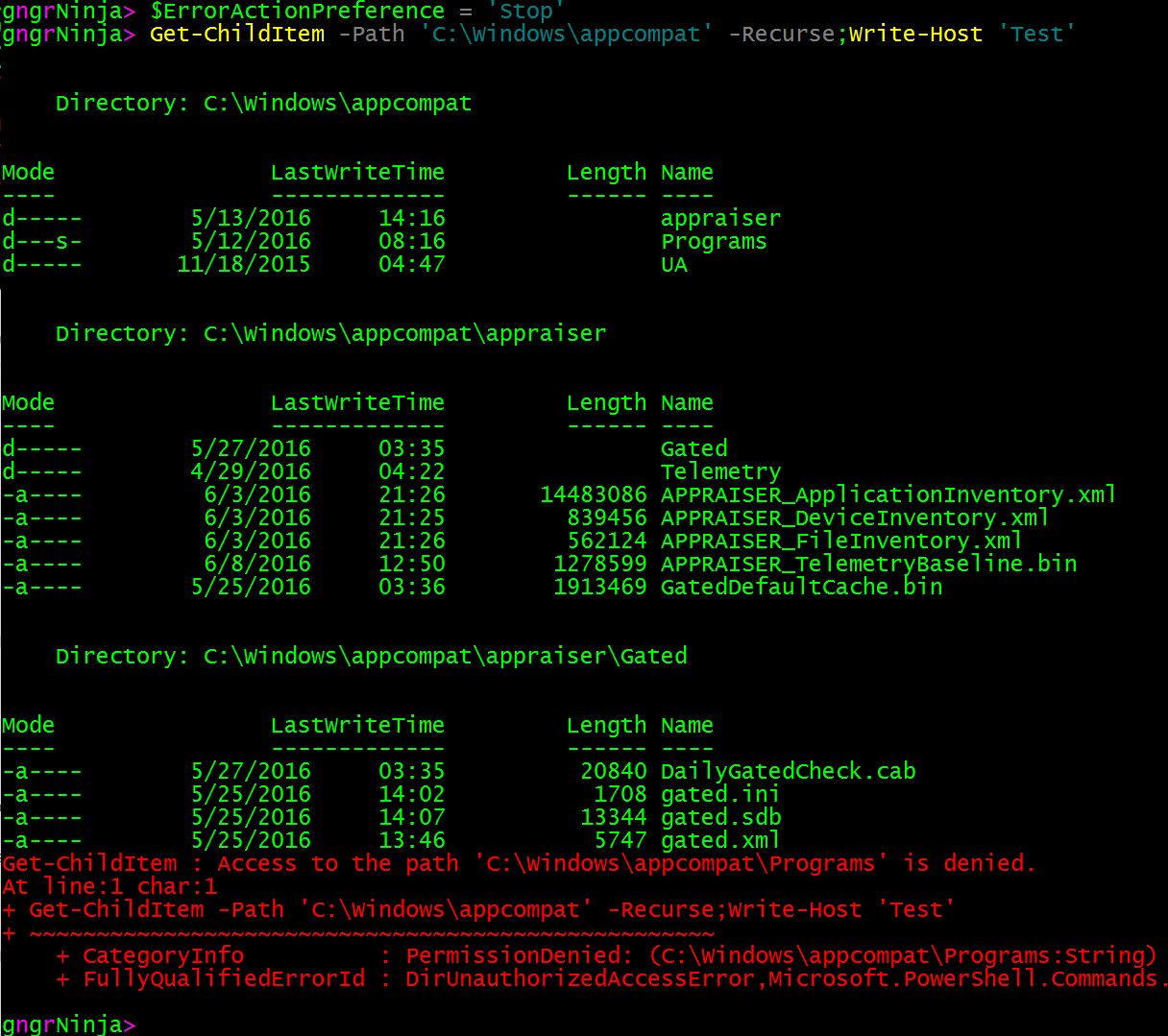Click the Telemetry directory name
Image resolution: width=1168 pixels, height=1036 pixels.
720,471
